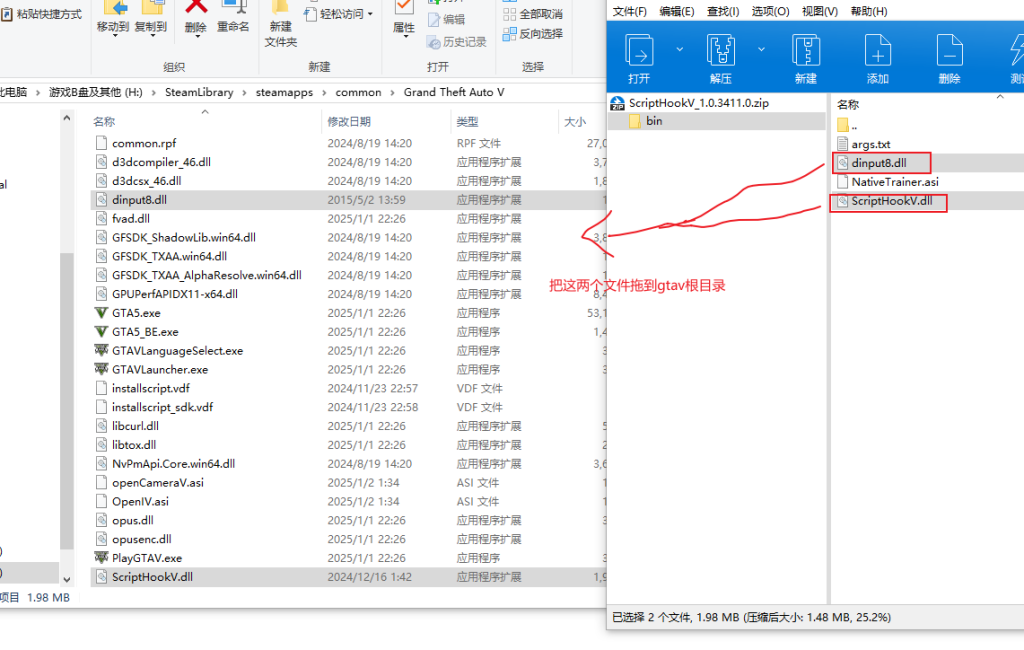Open the 查找(I) menu in archiver
The width and height of the screenshot is (1024, 650).
(723, 11)
